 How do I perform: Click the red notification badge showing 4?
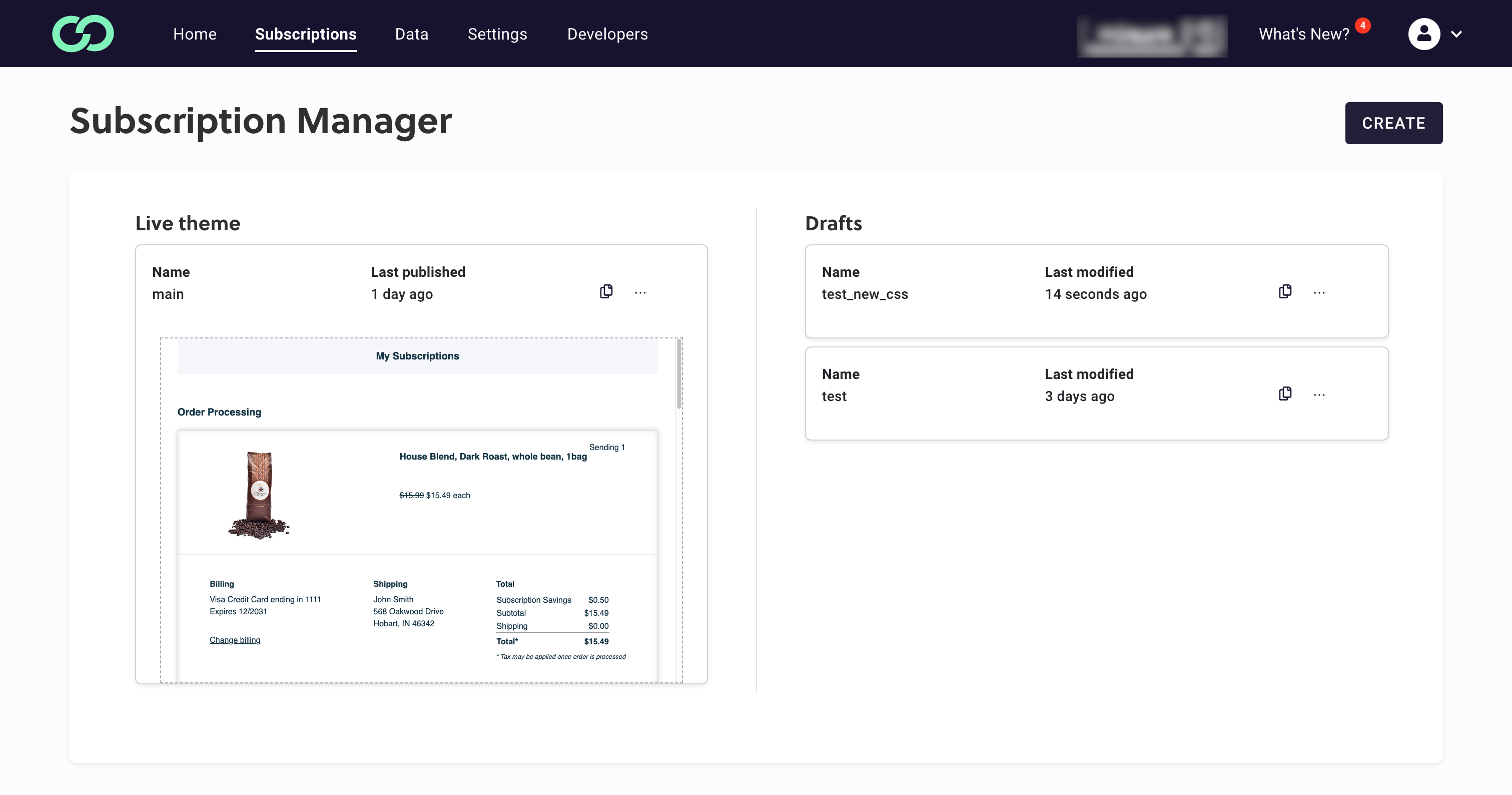(x=1362, y=25)
